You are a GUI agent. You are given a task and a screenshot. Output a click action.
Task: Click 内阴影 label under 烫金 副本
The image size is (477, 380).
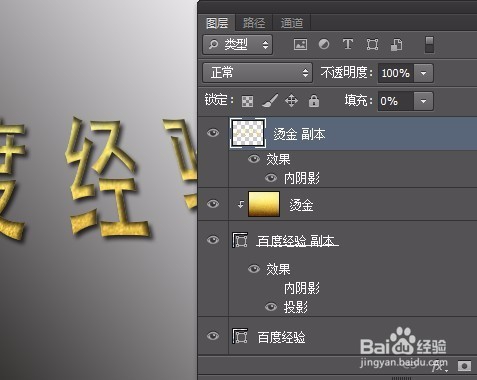301,178
